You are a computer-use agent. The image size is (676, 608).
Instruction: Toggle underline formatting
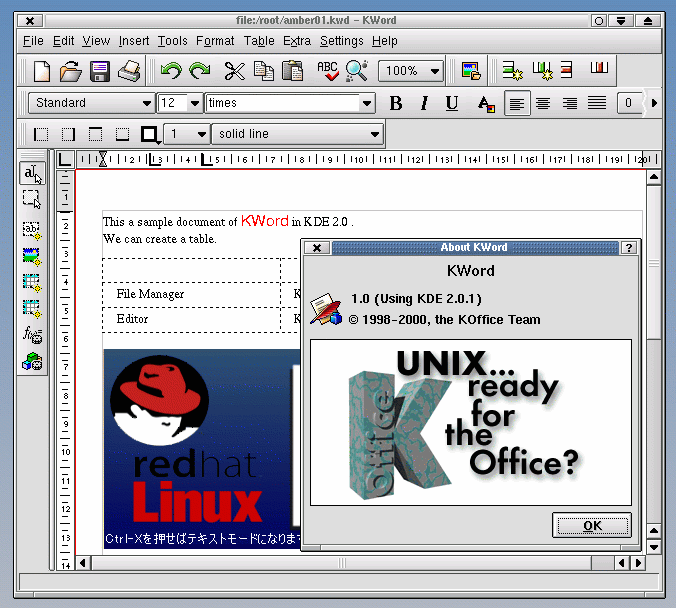point(452,103)
